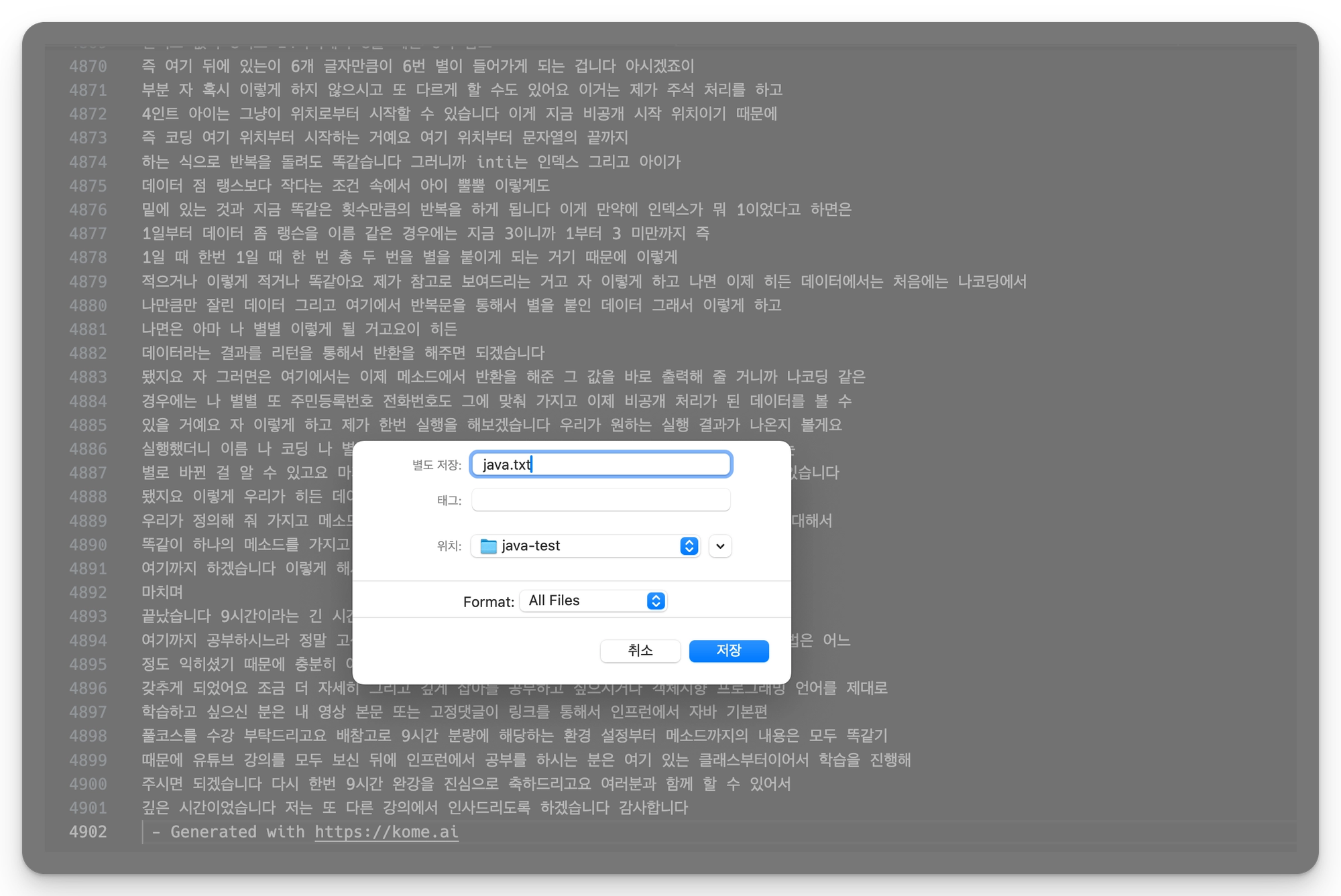Viewport: 1341px width, 896px height.
Task: Click the 'Generated with' text on last line
Action: 237,832
